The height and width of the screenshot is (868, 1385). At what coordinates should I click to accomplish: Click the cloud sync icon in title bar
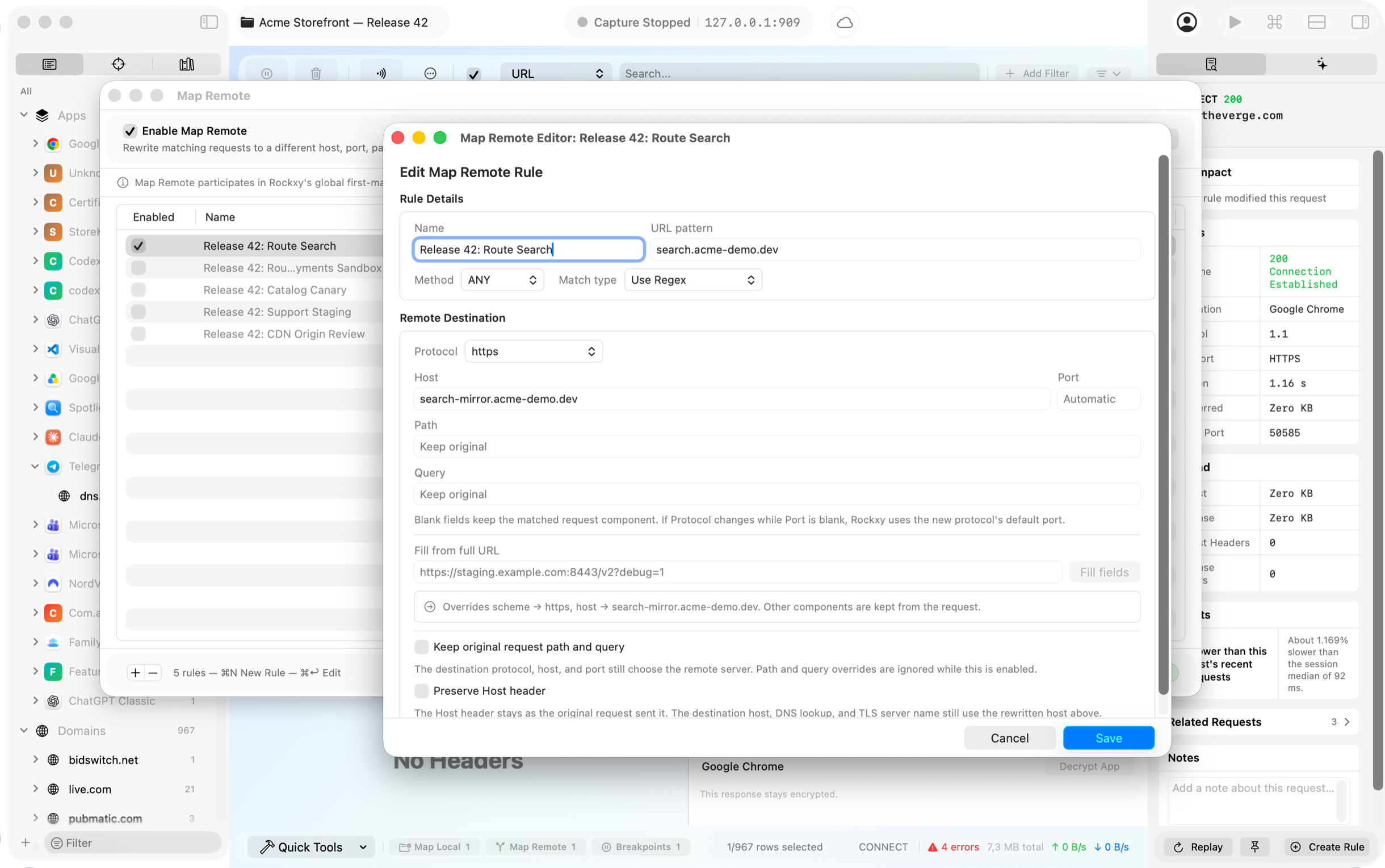(844, 22)
